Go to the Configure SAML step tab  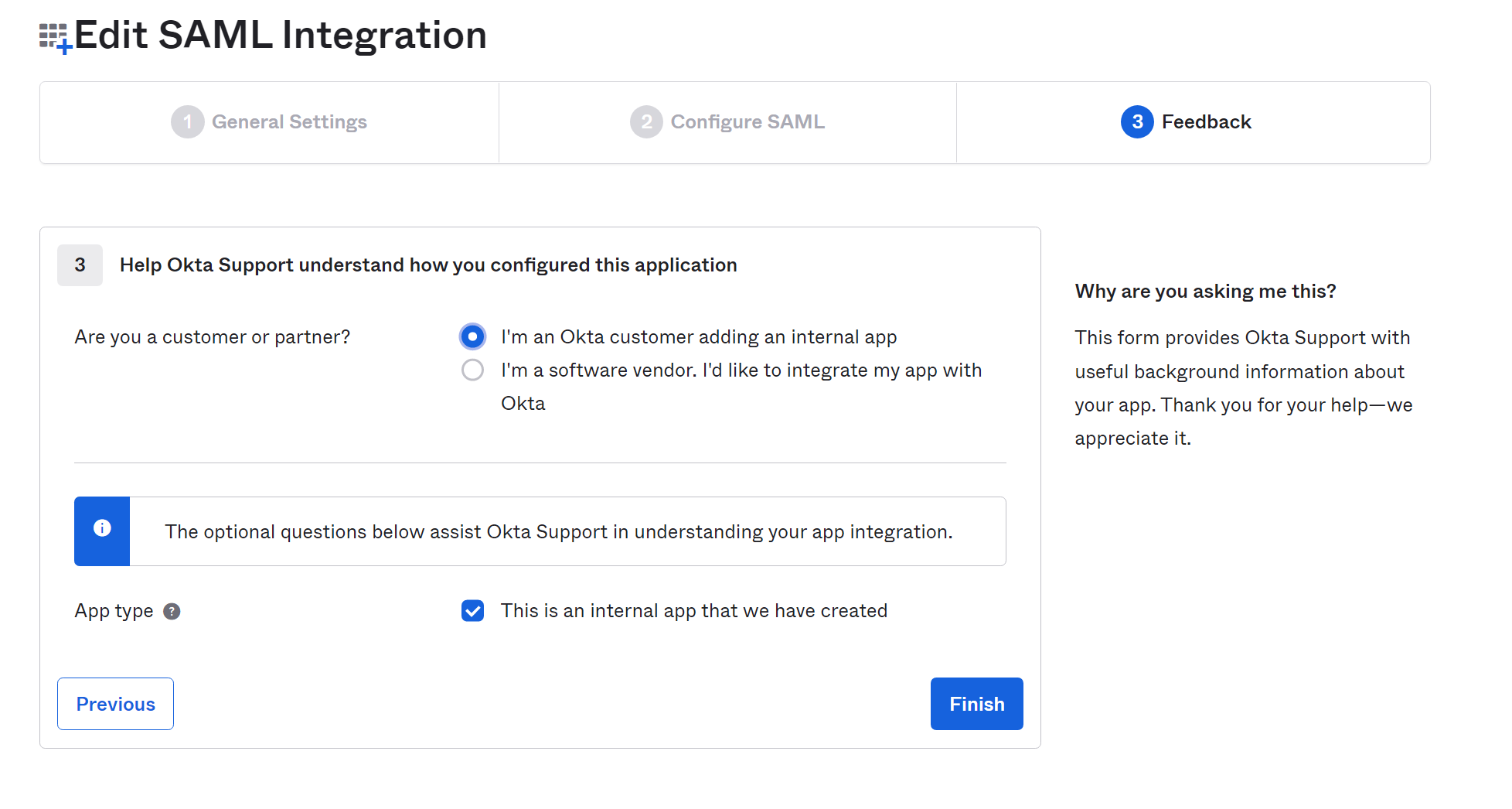(x=727, y=122)
